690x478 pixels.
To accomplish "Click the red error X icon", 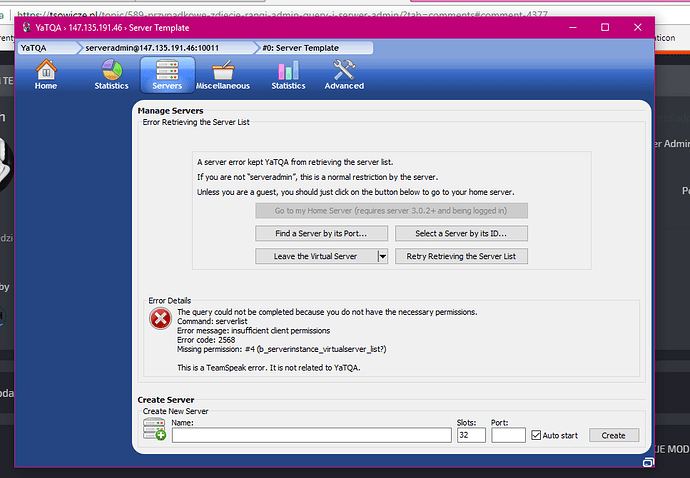I will 160,319.
